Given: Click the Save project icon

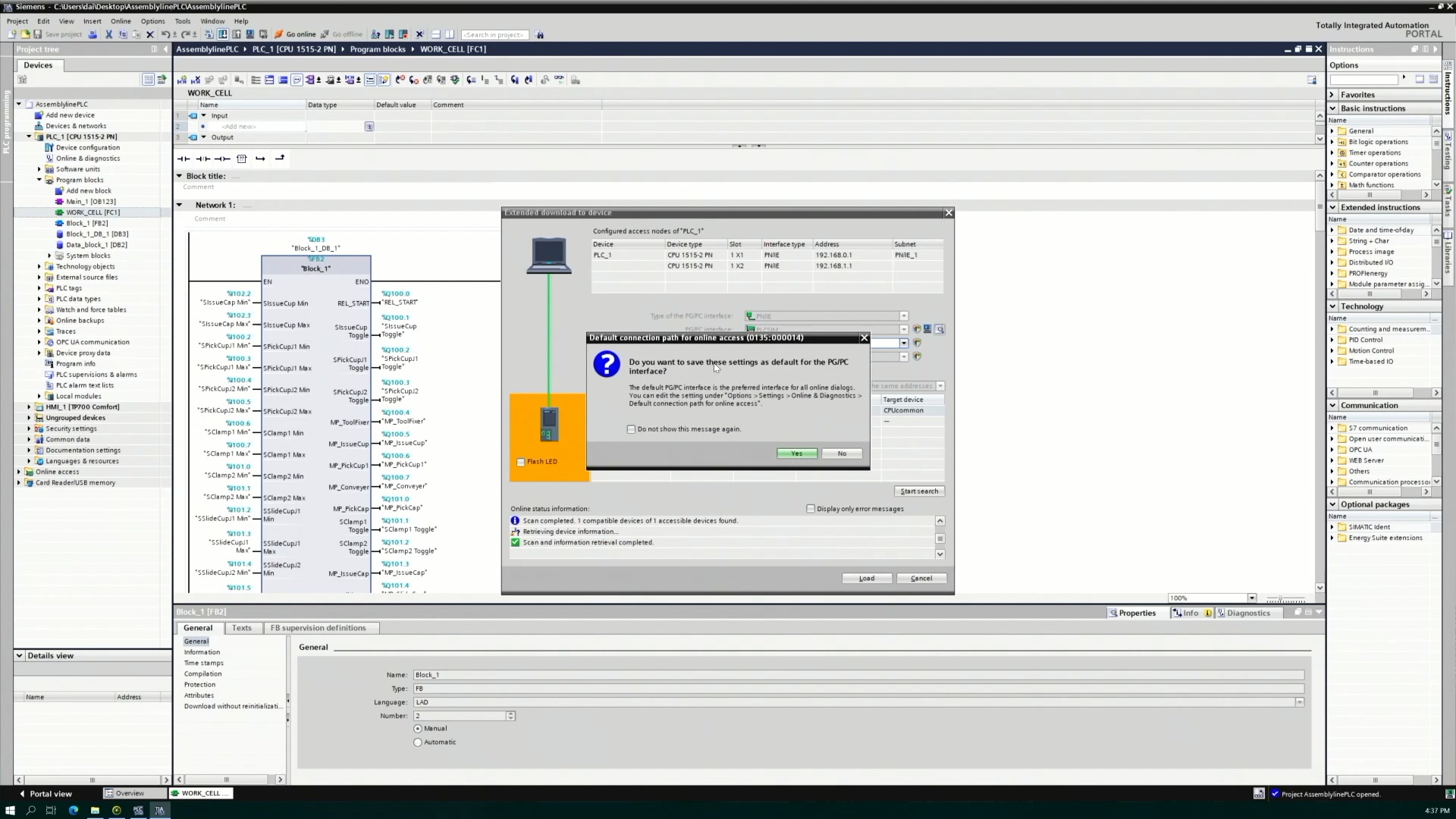Looking at the screenshot, I should (x=38, y=34).
